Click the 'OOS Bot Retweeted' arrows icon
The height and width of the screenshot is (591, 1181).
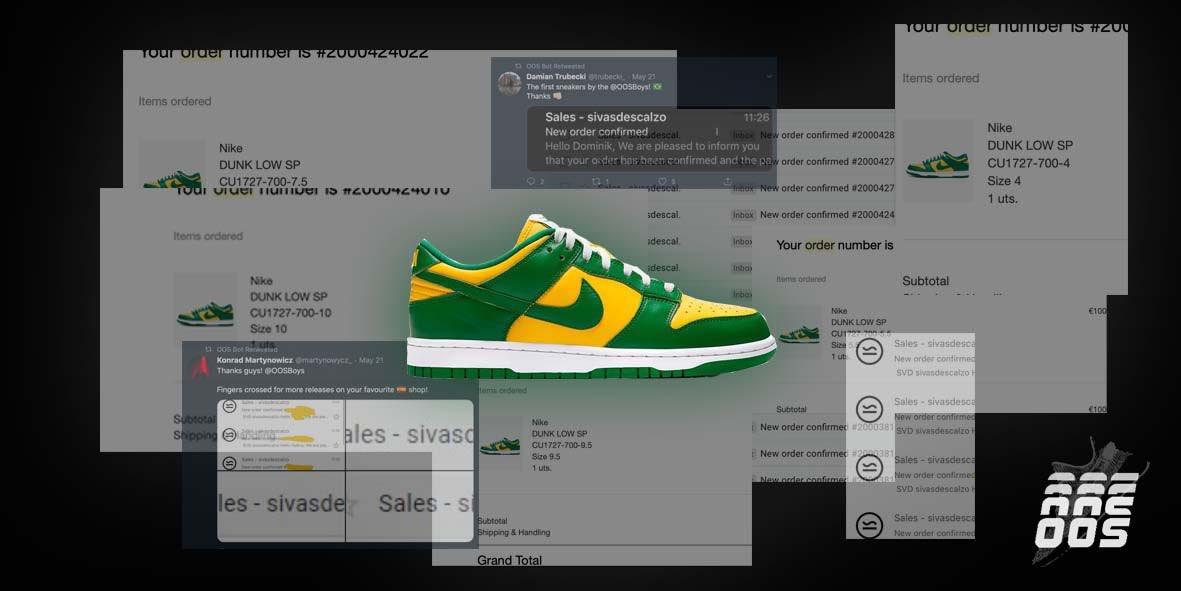pos(519,66)
